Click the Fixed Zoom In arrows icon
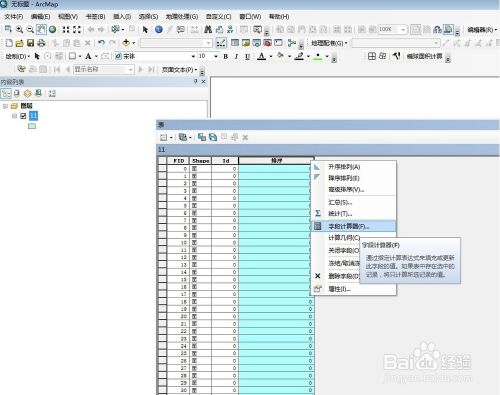This screenshot has width=500, height=395. click(66, 30)
